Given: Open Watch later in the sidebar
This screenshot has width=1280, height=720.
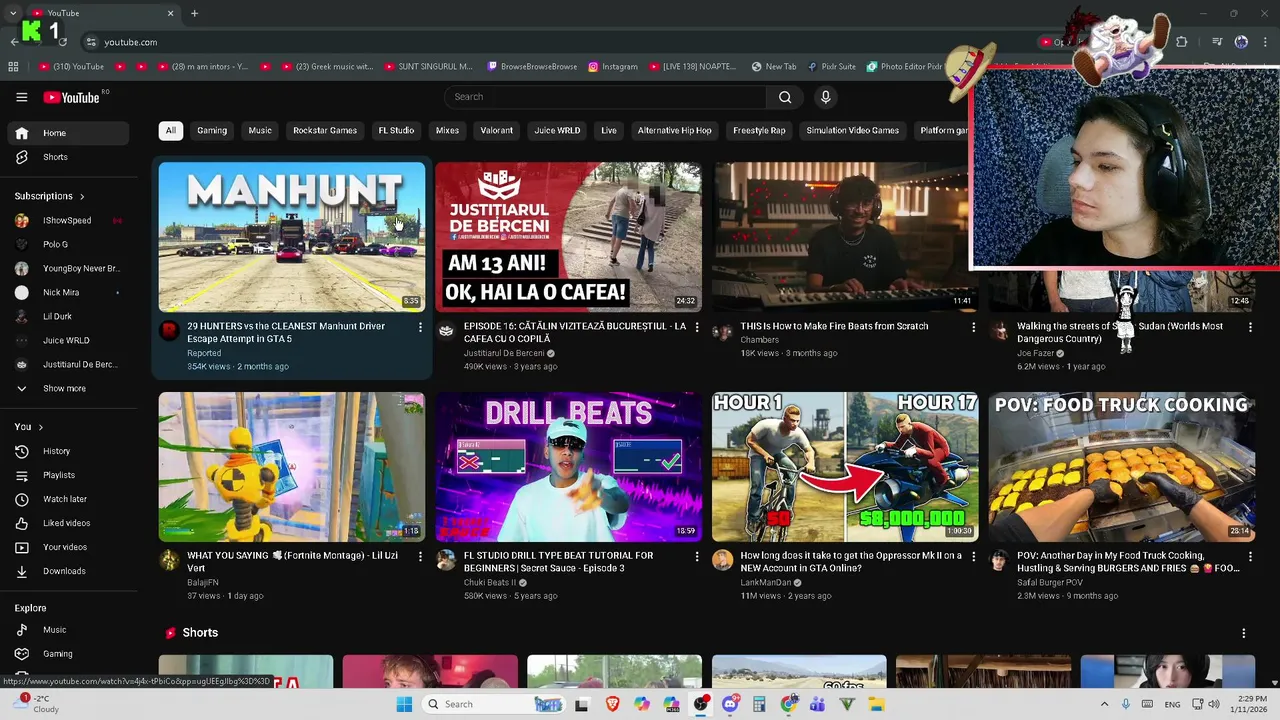Looking at the screenshot, I should coord(66,499).
